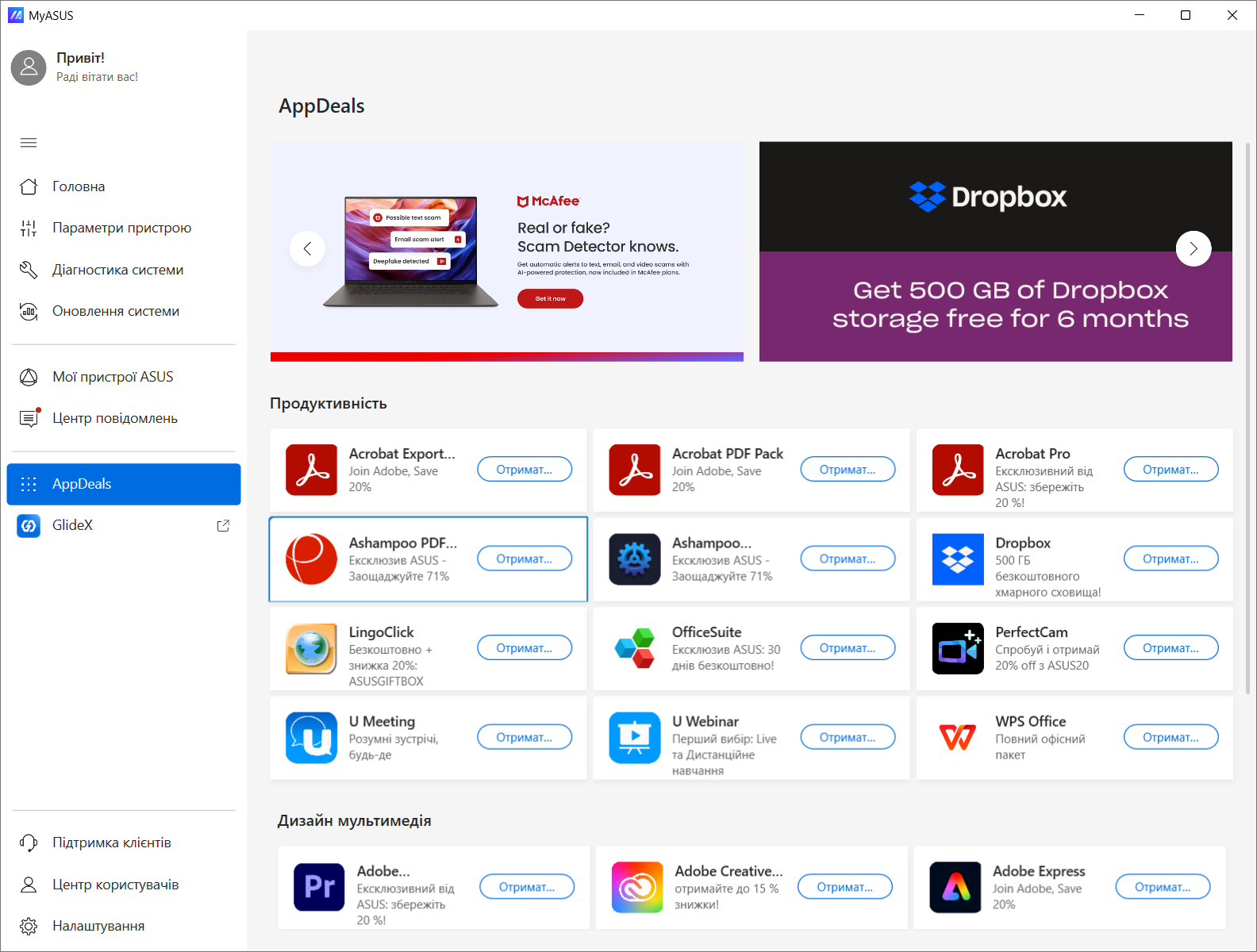This screenshot has height=952, width=1257.
Task: Click the Adobe Creative Cloud icon
Action: 637,887
